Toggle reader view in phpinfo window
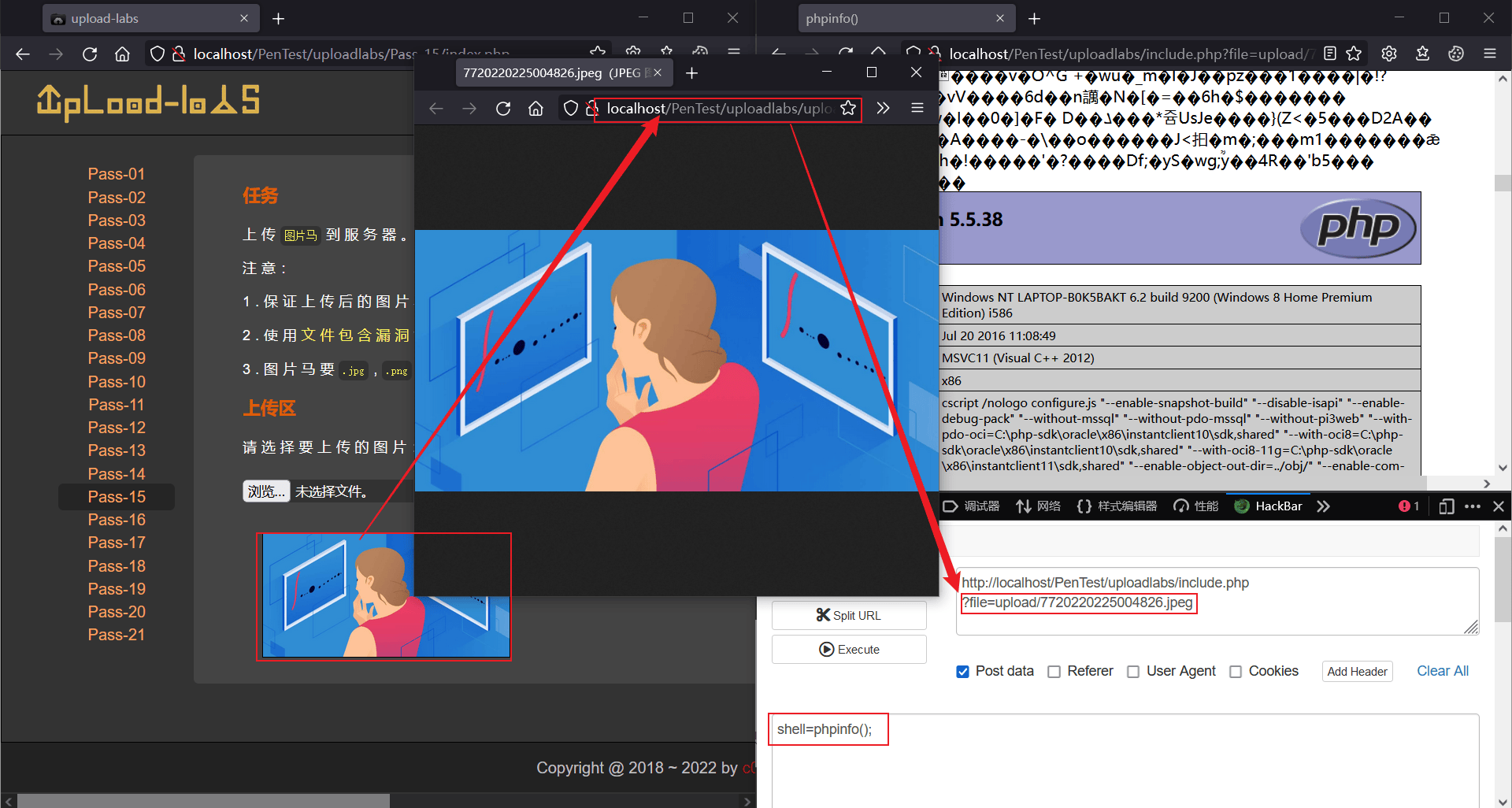The height and width of the screenshot is (808, 1512). point(1330,54)
